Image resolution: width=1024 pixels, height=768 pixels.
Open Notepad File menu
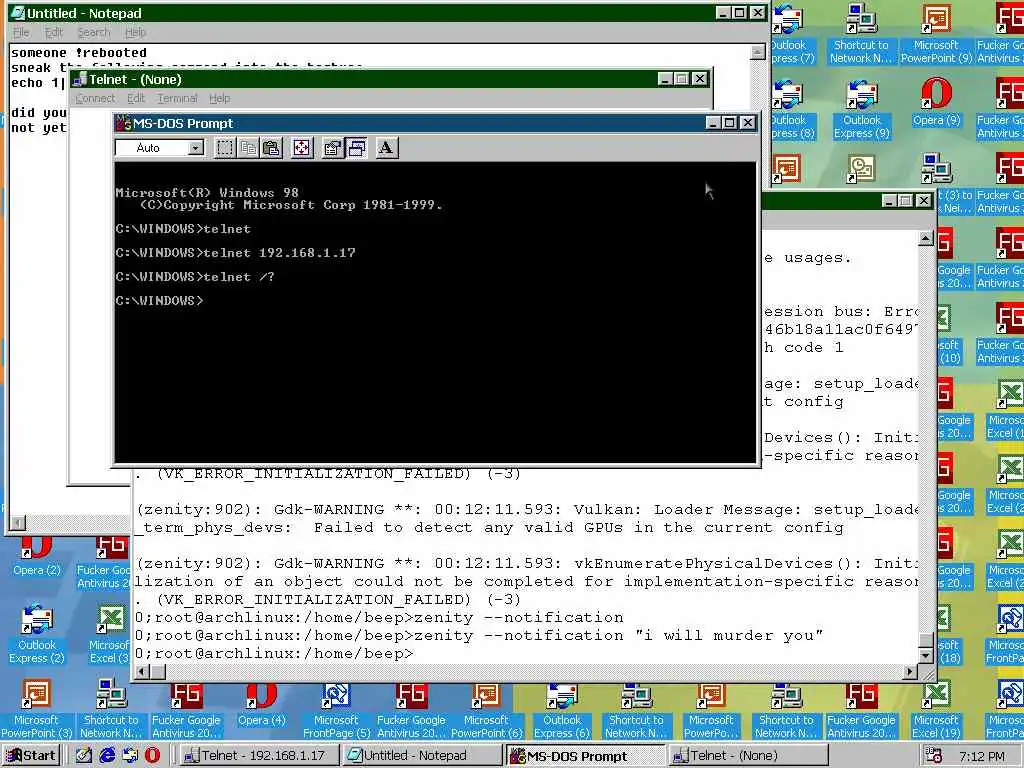click(22, 32)
